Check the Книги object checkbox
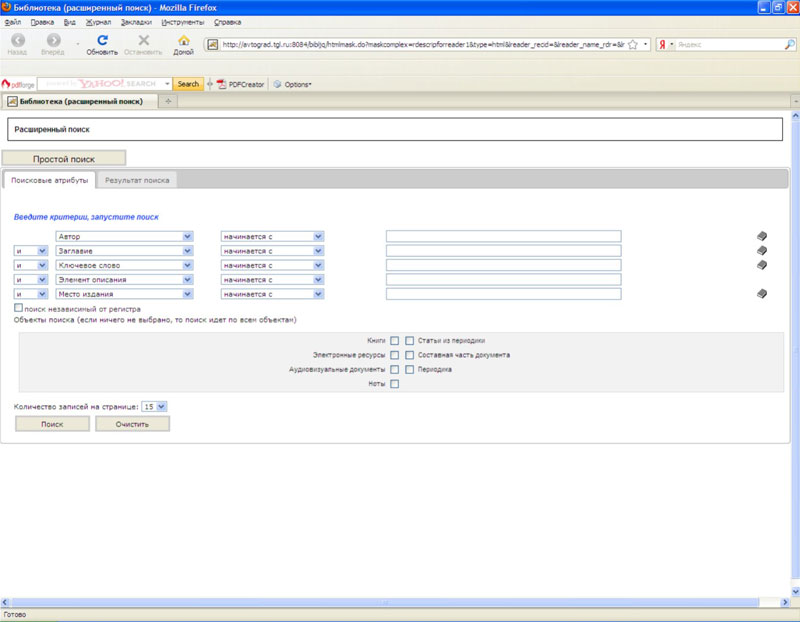 [394, 340]
